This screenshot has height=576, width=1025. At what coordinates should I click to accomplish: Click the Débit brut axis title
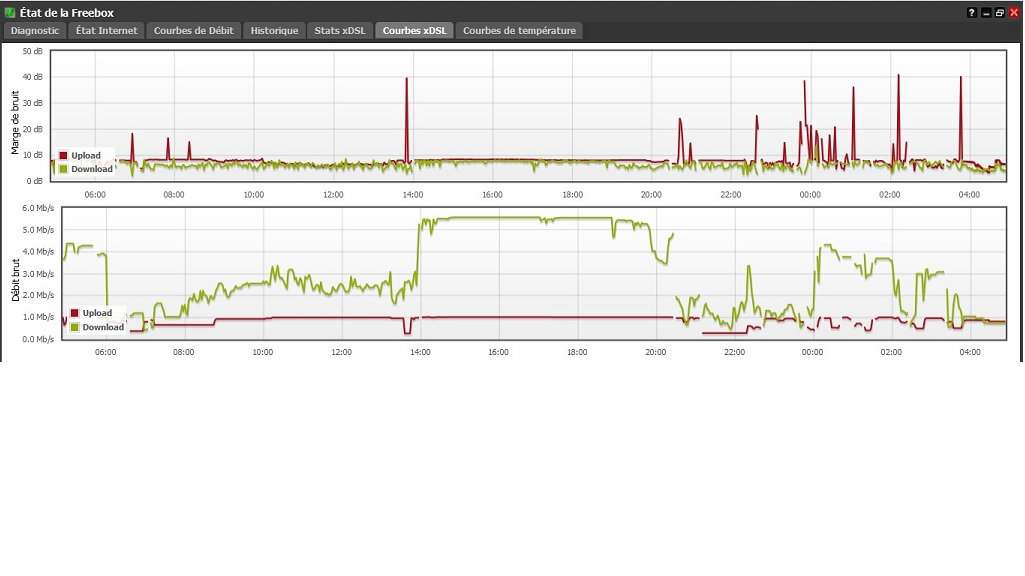(x=15, y=280)
